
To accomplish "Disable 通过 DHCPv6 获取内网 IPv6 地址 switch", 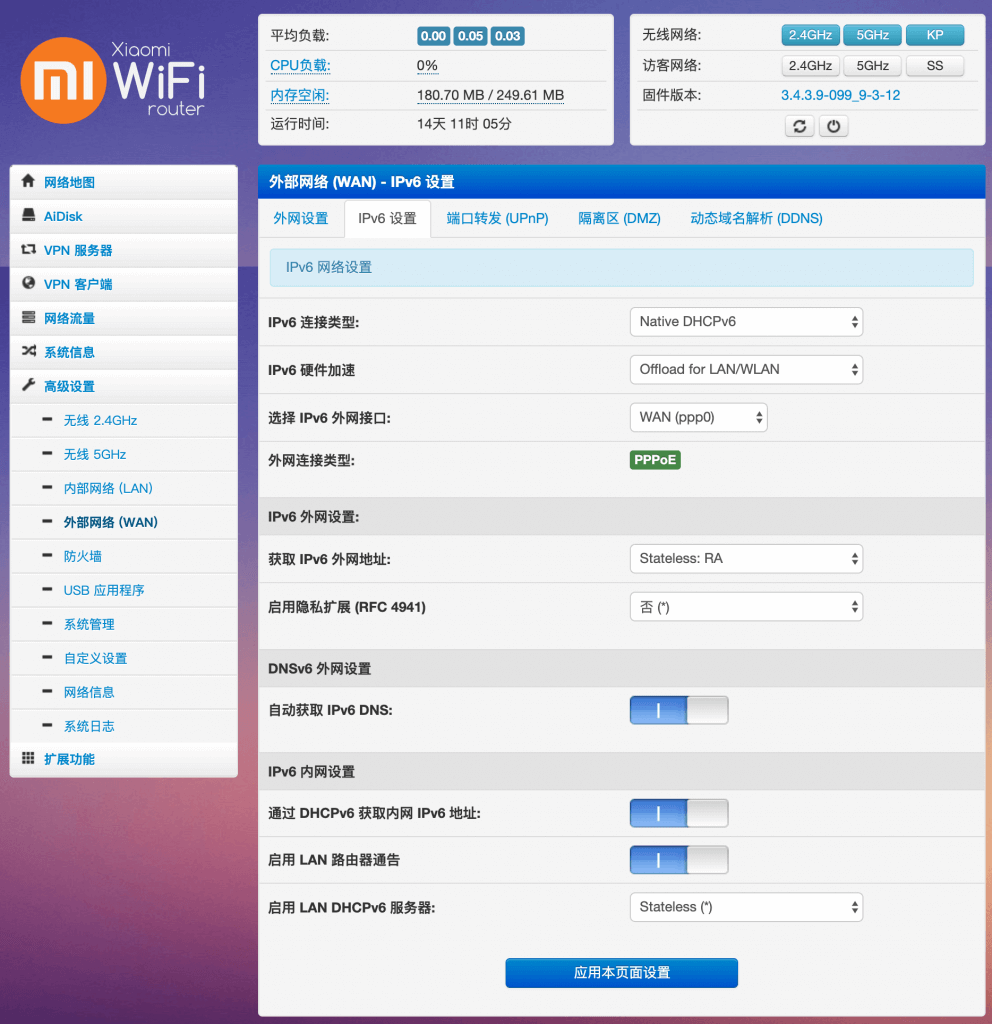I will click(x=679, y=814).
